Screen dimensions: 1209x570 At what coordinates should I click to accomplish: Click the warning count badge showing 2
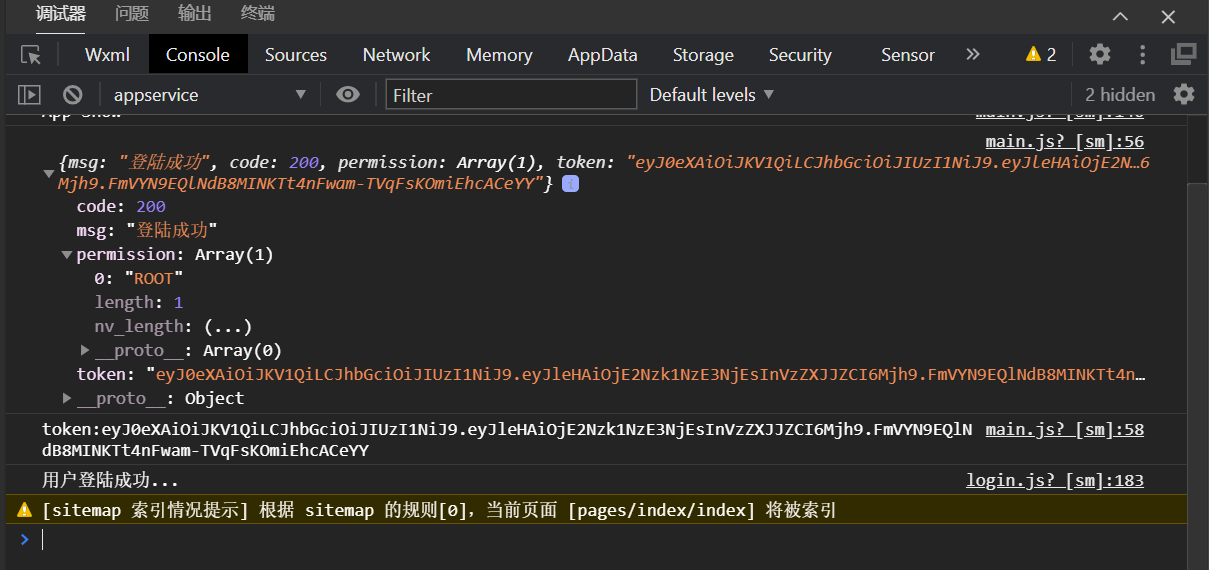[x=1041, y=55]
